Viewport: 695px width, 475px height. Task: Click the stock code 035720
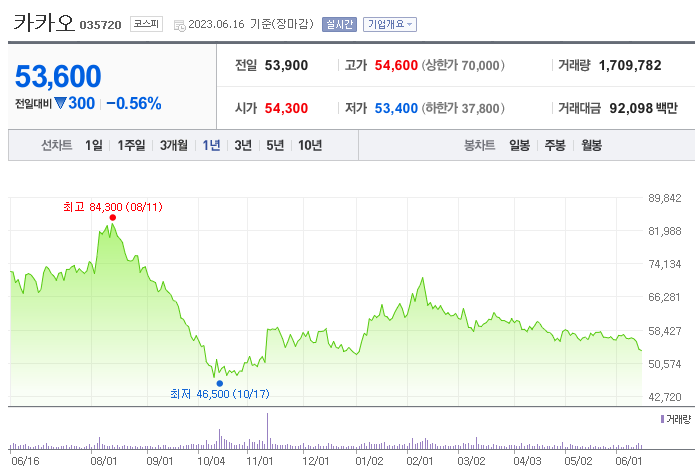(x=100, y=25)
